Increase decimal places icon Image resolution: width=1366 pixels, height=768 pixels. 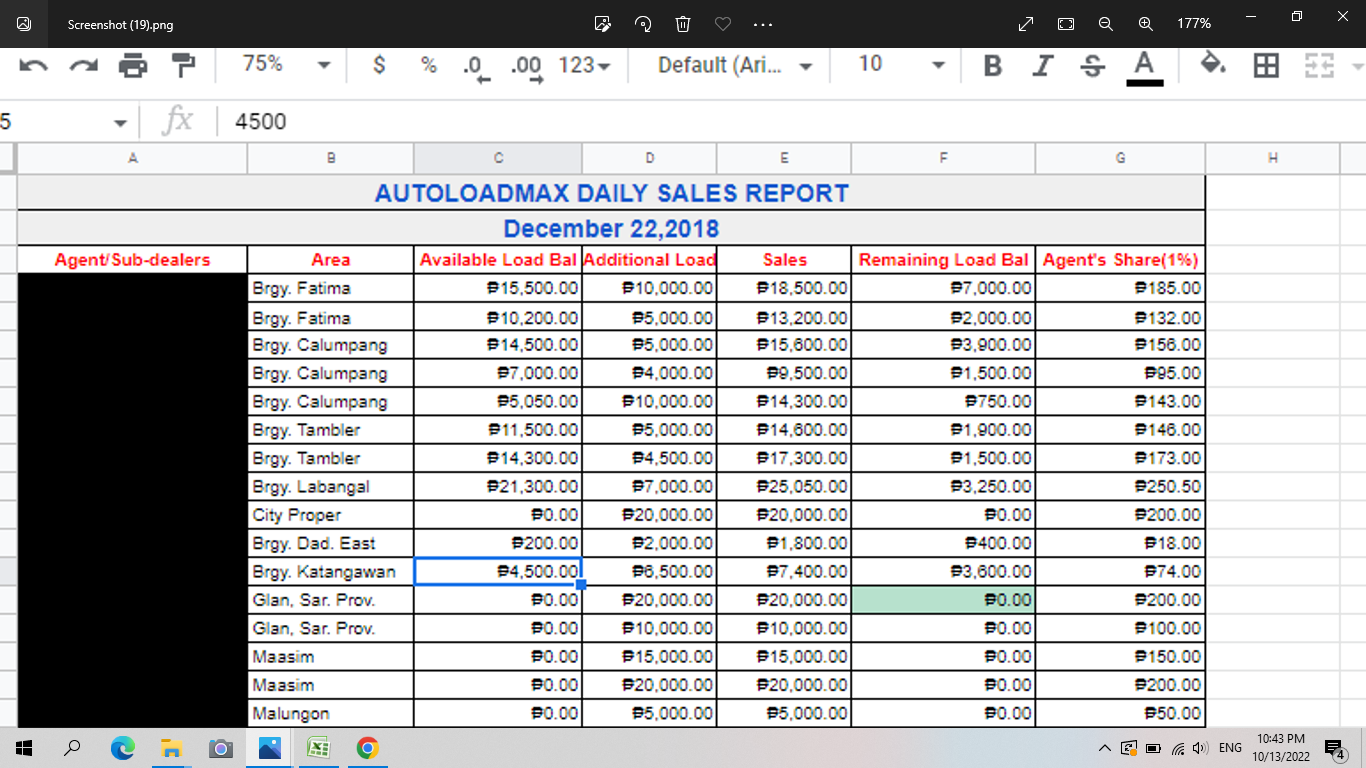tap(526, 67)
